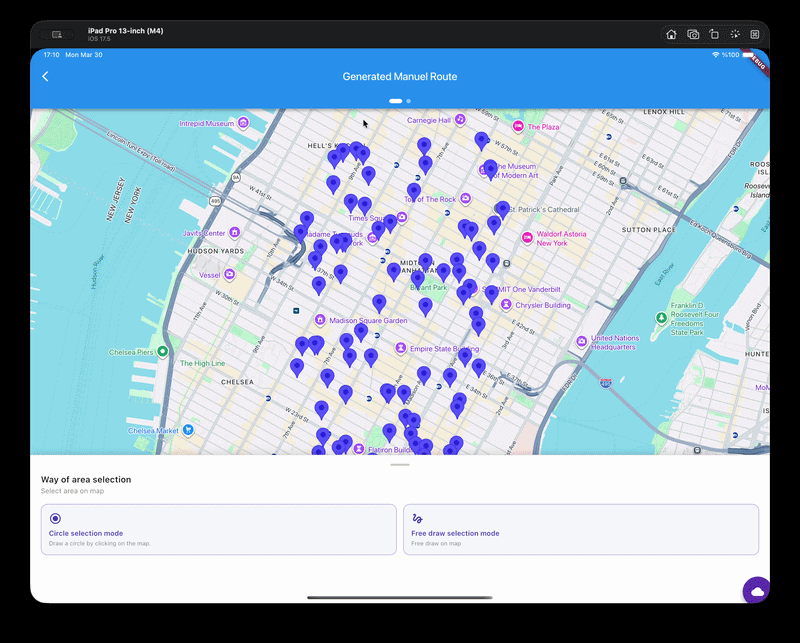Tap the pin over The Museum of Modern Art icon
Image resolution: width=800 pixels, height=643 pixels.
(x=490, y=168)
